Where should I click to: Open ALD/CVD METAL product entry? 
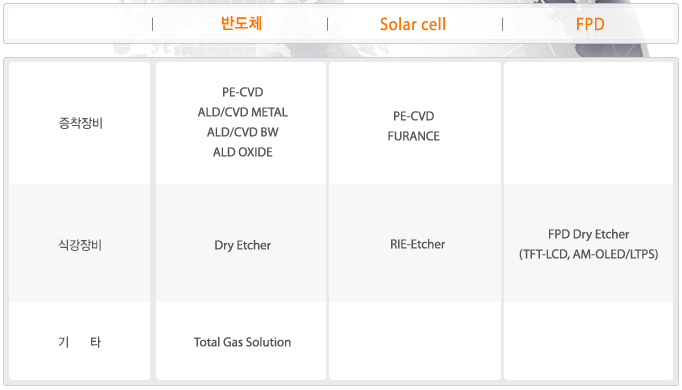(x=243, y=112)
